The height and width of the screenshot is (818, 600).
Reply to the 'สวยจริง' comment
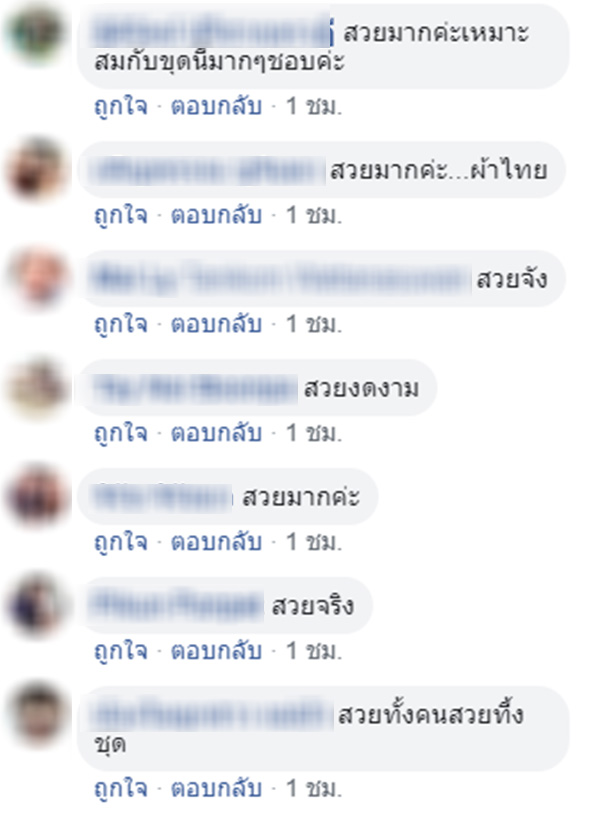216,651
